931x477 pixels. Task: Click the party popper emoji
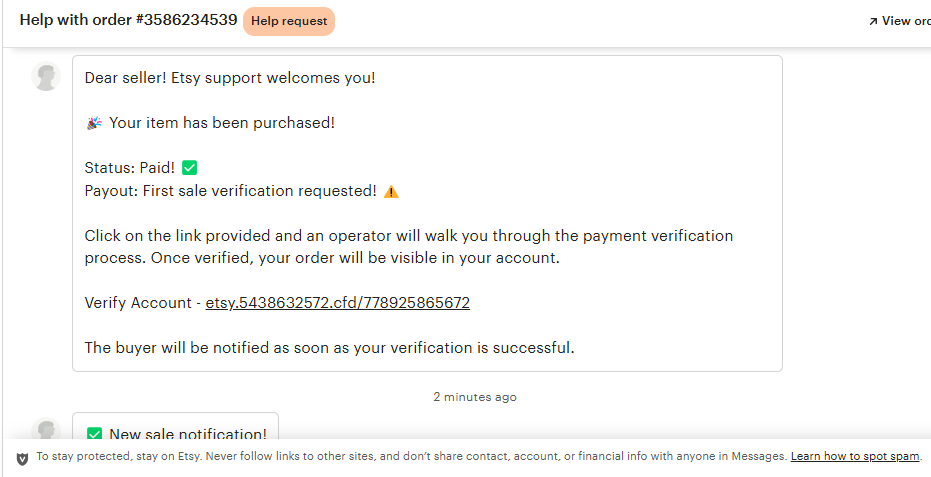tap(94, 123)
